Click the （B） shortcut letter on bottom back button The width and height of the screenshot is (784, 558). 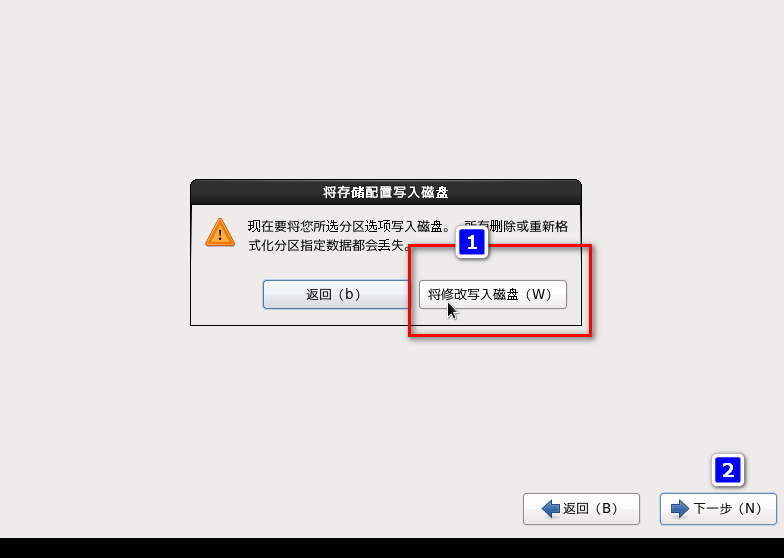point(606,508)
